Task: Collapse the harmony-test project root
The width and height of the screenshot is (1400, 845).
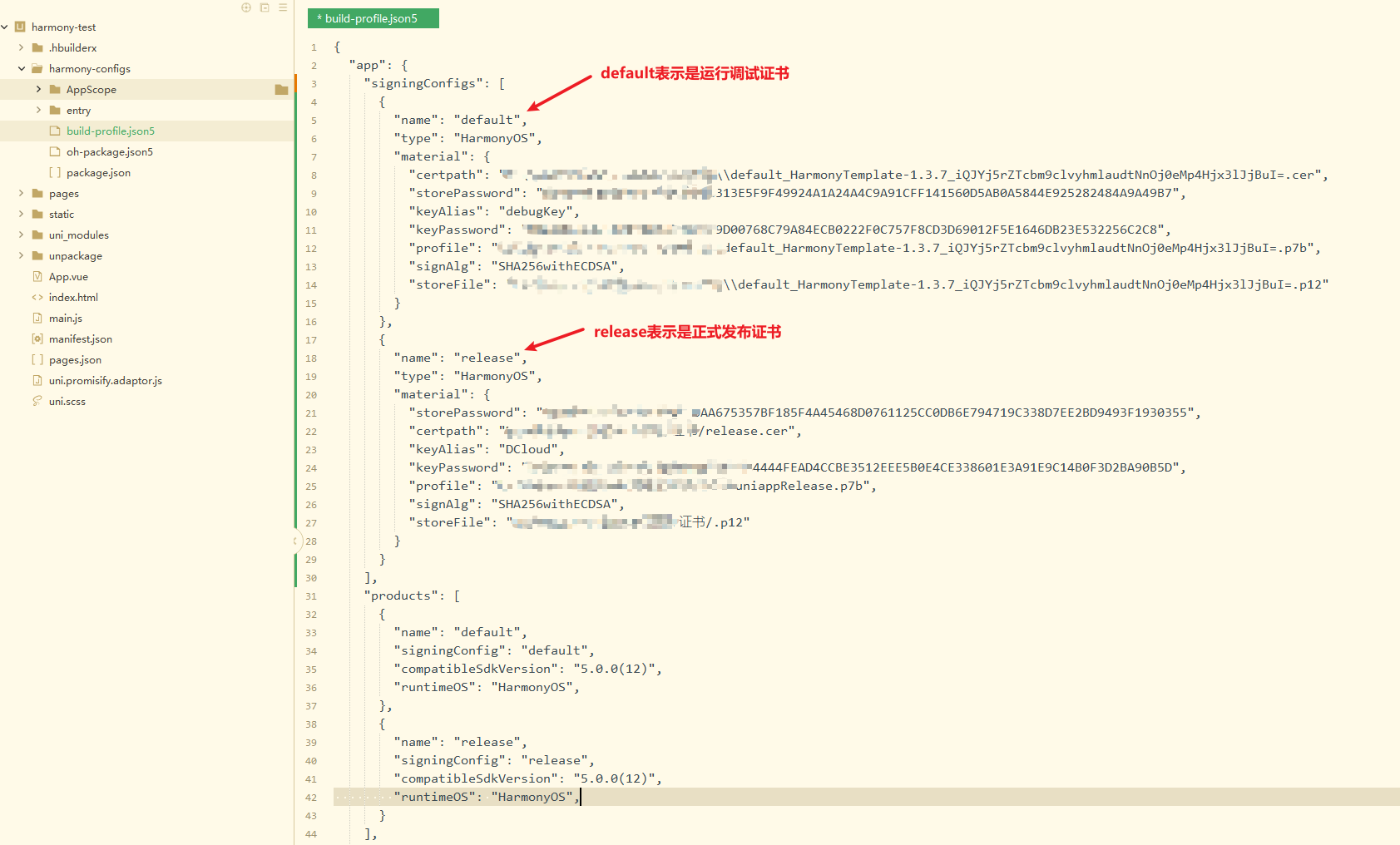Action: pyautogui.click(x=5, y=27)
